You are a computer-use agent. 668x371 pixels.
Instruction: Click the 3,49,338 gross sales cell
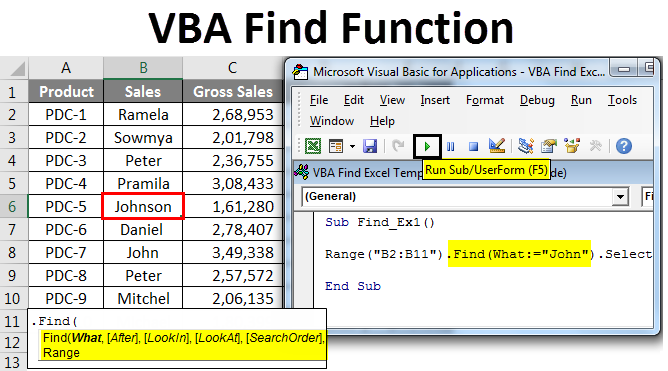click(x=233, y=253)
